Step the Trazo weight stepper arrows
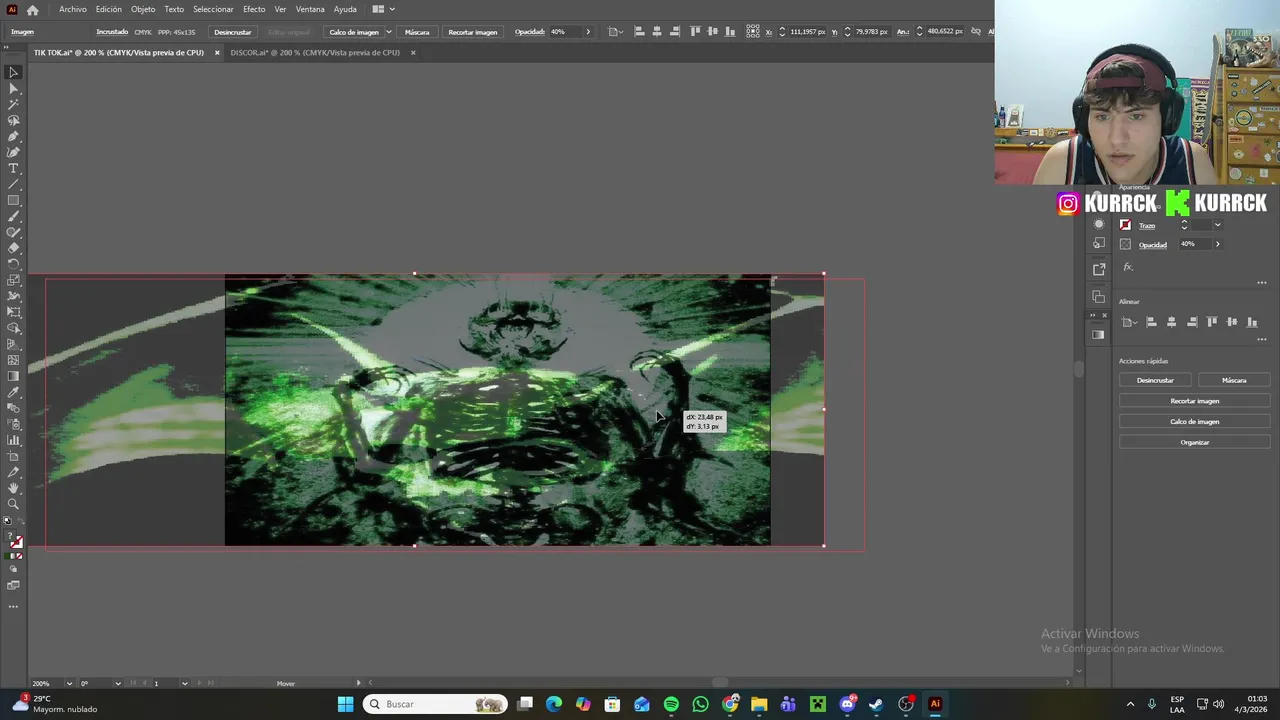Screen dimensions: 1280x720 (1184, 225)
